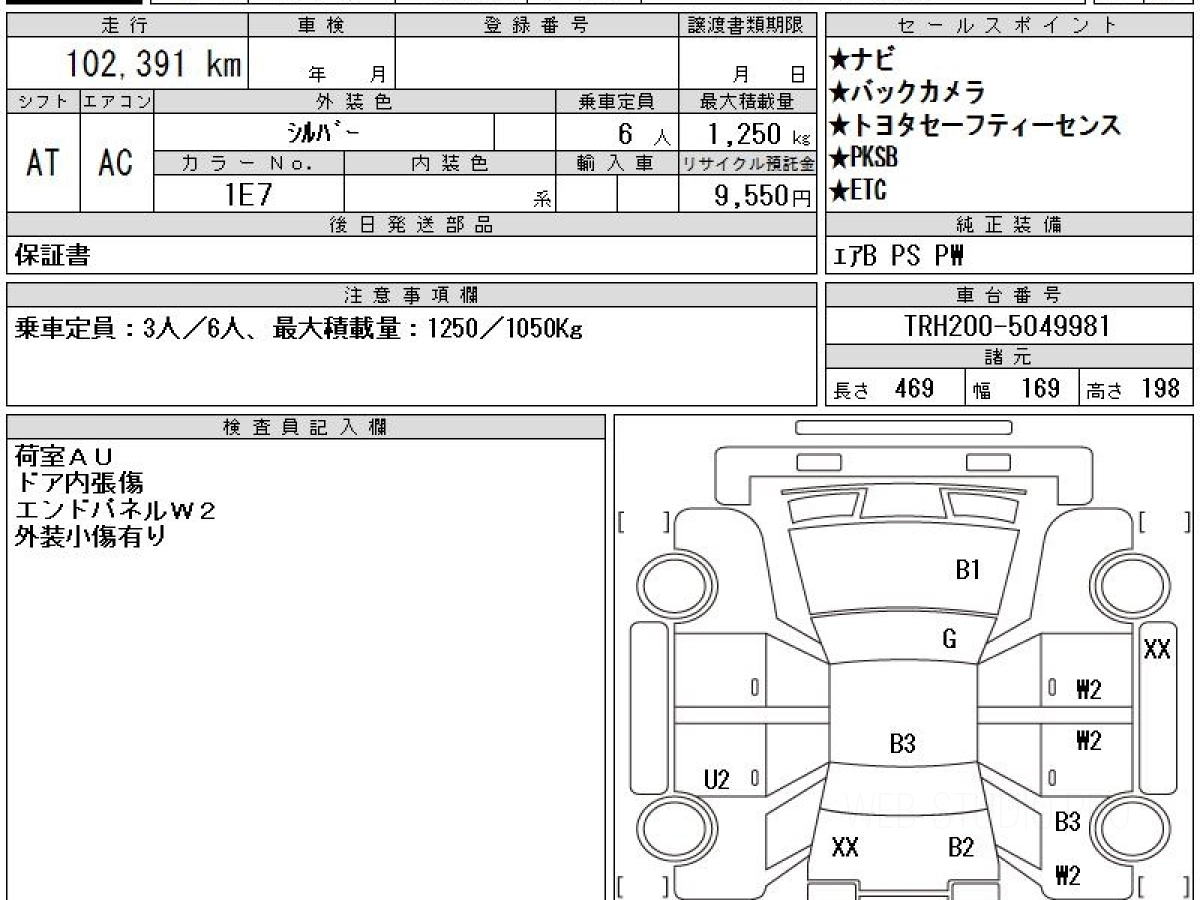Select the 登録番号 header cell

tap(537, 26)
